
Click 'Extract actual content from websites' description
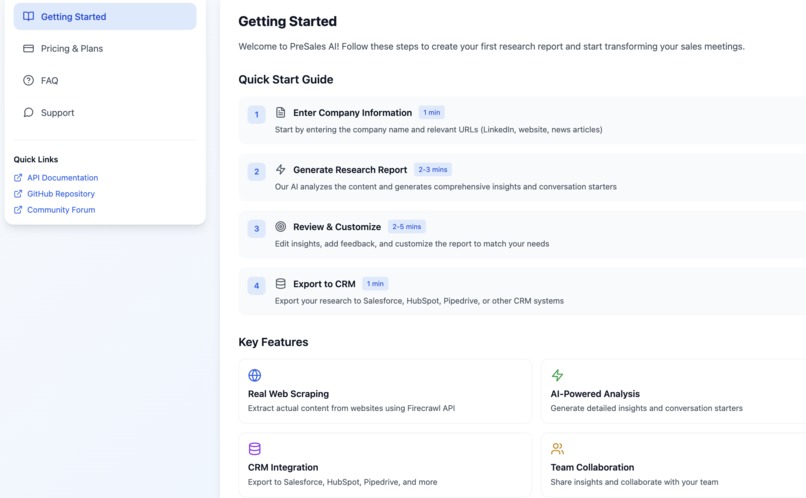point(351,408)
